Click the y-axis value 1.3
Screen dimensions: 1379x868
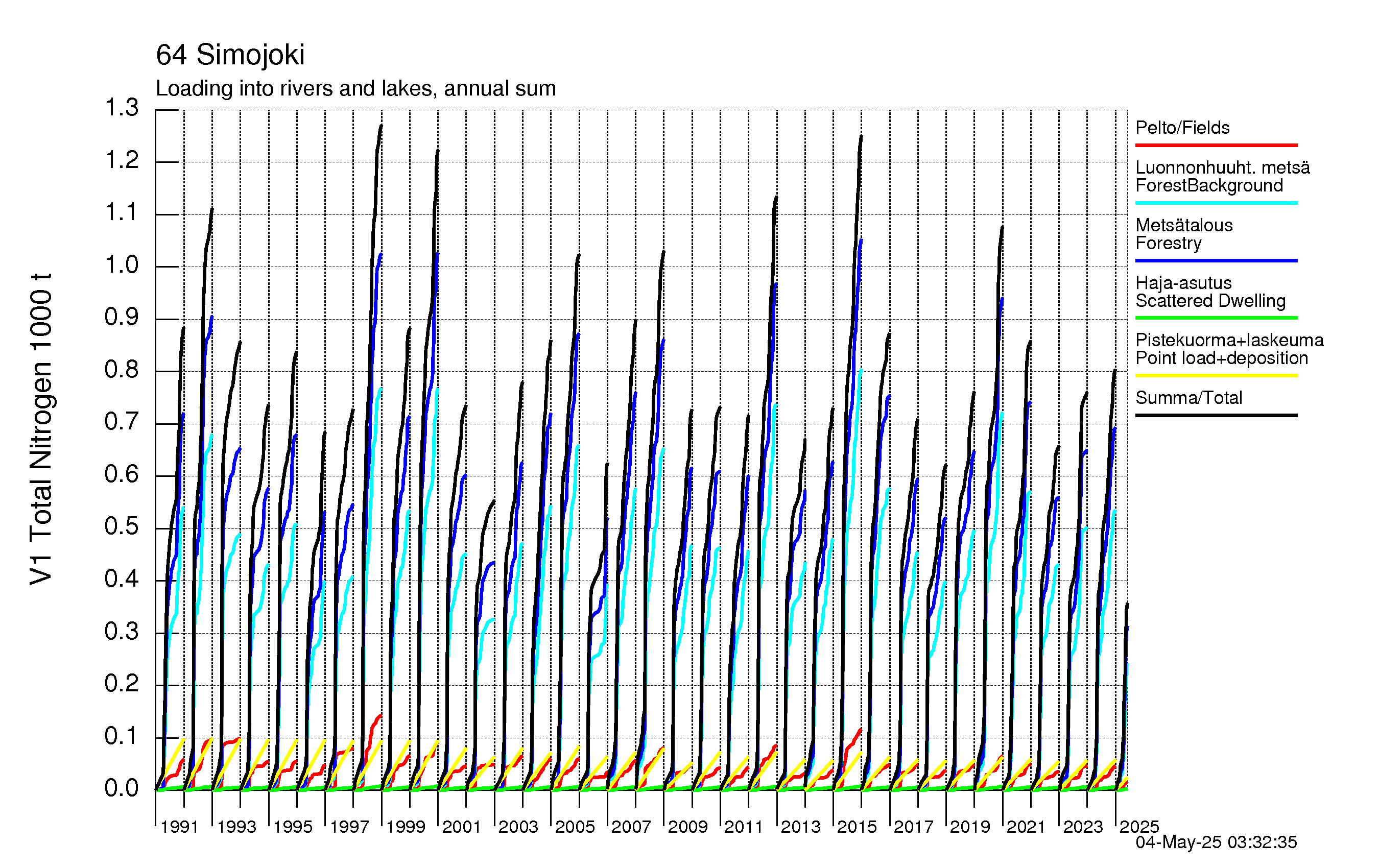point(122,108)
